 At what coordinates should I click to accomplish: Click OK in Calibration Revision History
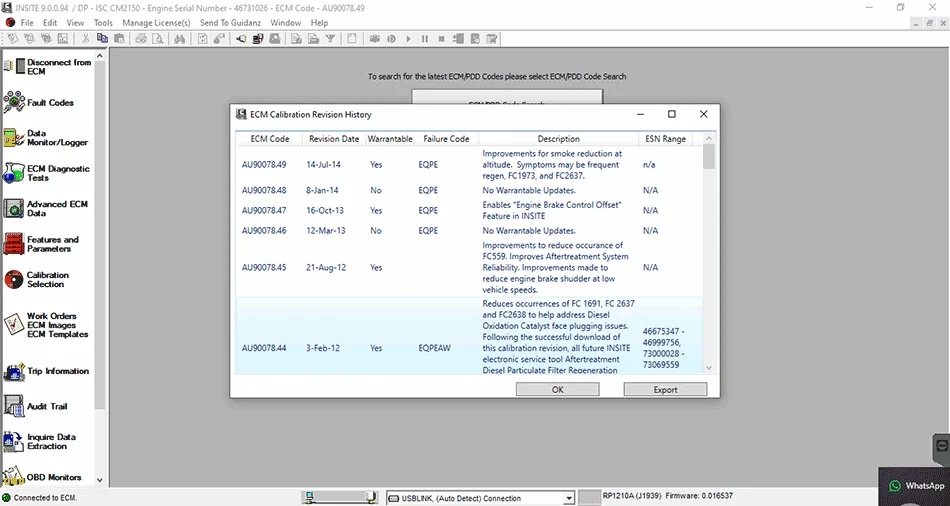coord(557,390)
